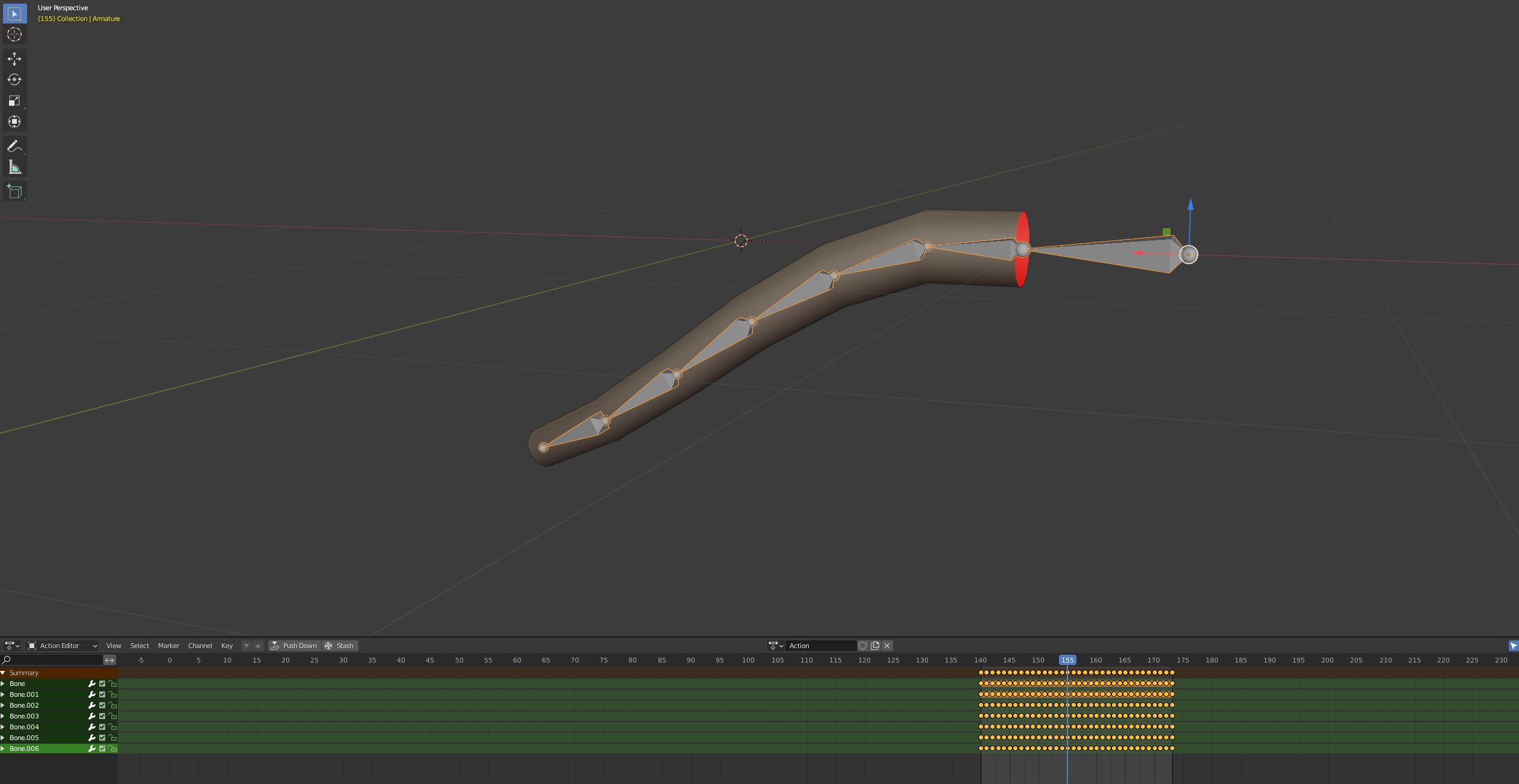Open the Select menu
This screenshot has width=1519, height=784.
click(140, 646)
